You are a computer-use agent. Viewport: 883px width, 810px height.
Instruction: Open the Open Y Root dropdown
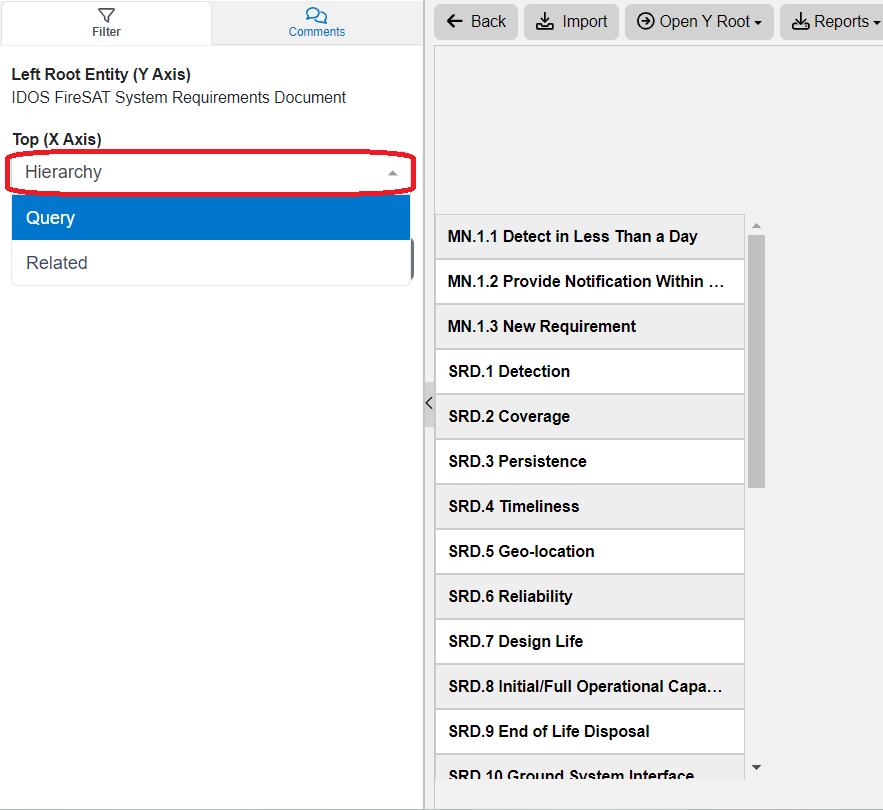pos(699,21)
